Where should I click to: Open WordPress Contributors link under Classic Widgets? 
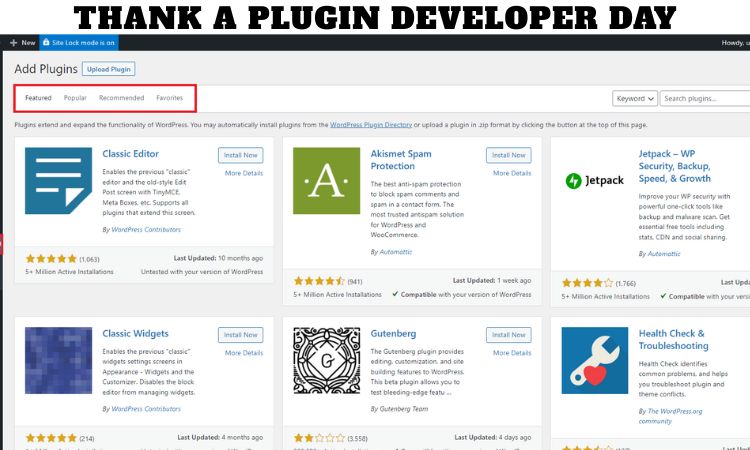click(x=146, y=409)
